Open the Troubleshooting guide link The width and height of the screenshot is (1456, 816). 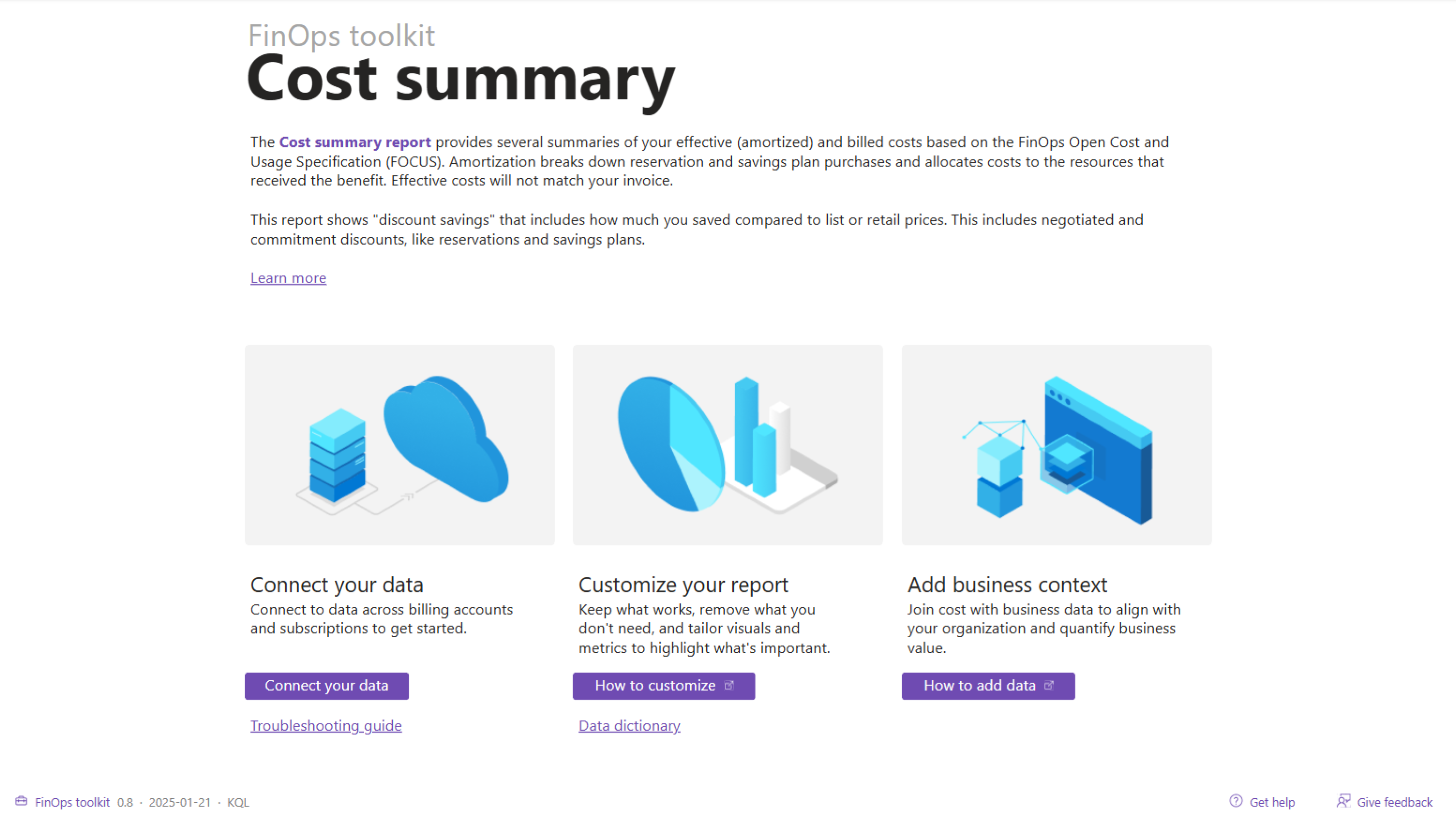(326, 726)
